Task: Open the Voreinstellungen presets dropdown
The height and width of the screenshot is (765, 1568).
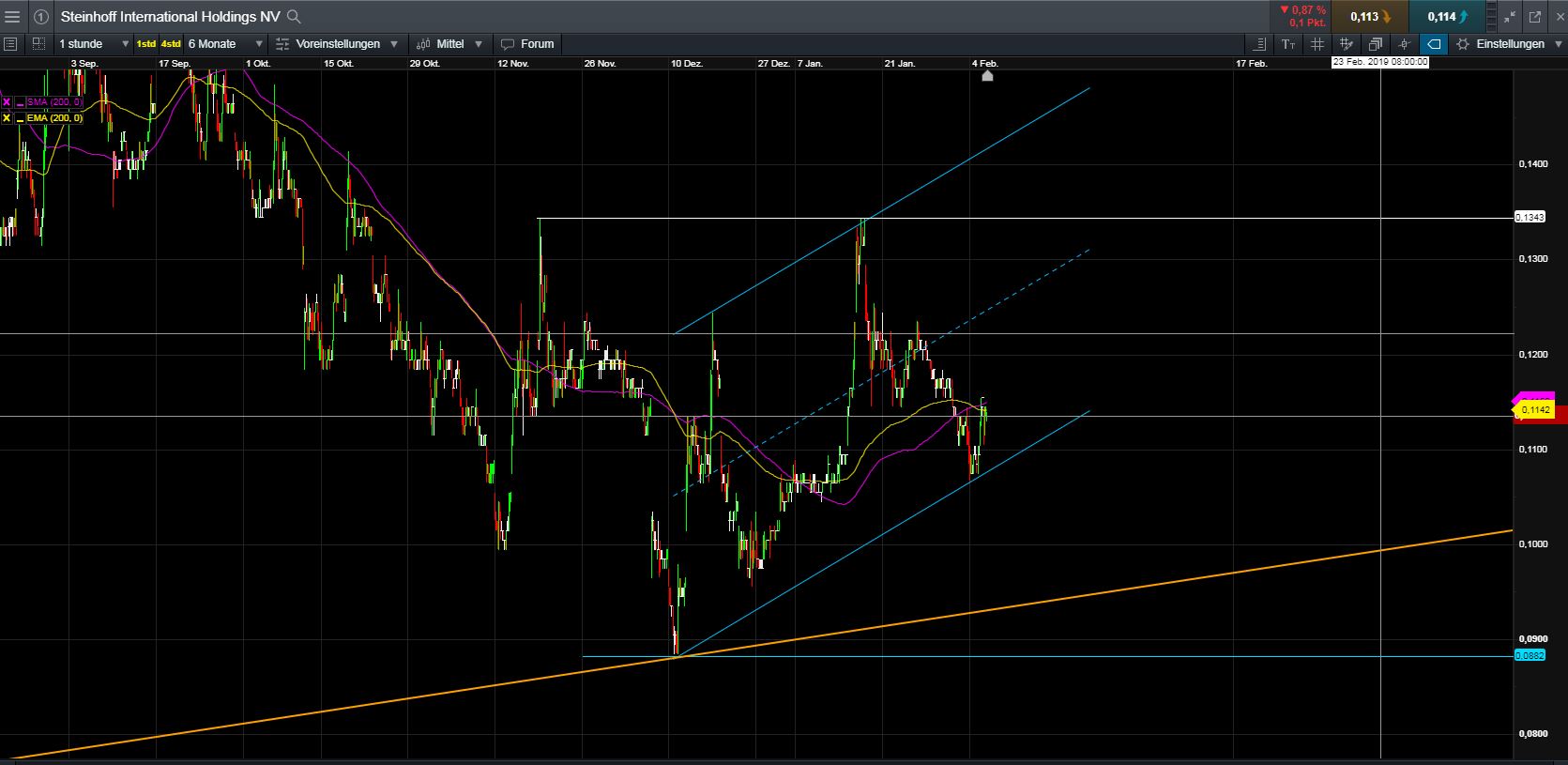Action: (337, 44)
